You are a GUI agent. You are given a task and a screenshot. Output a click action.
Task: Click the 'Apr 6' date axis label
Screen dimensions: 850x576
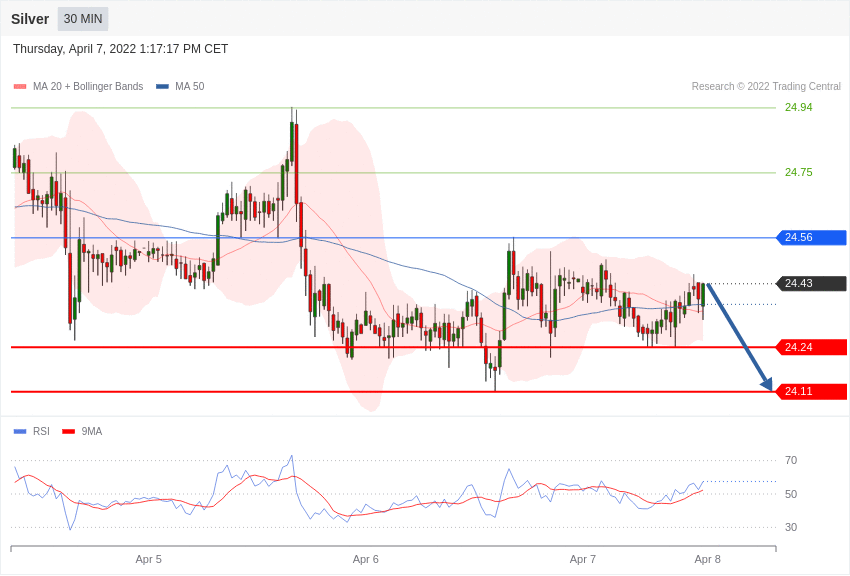tap(365, 559)
